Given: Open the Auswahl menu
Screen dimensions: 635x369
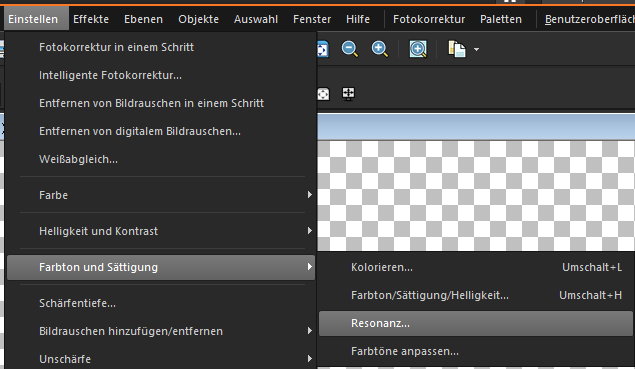Looking at the screenshot, I should click(256, 19).
